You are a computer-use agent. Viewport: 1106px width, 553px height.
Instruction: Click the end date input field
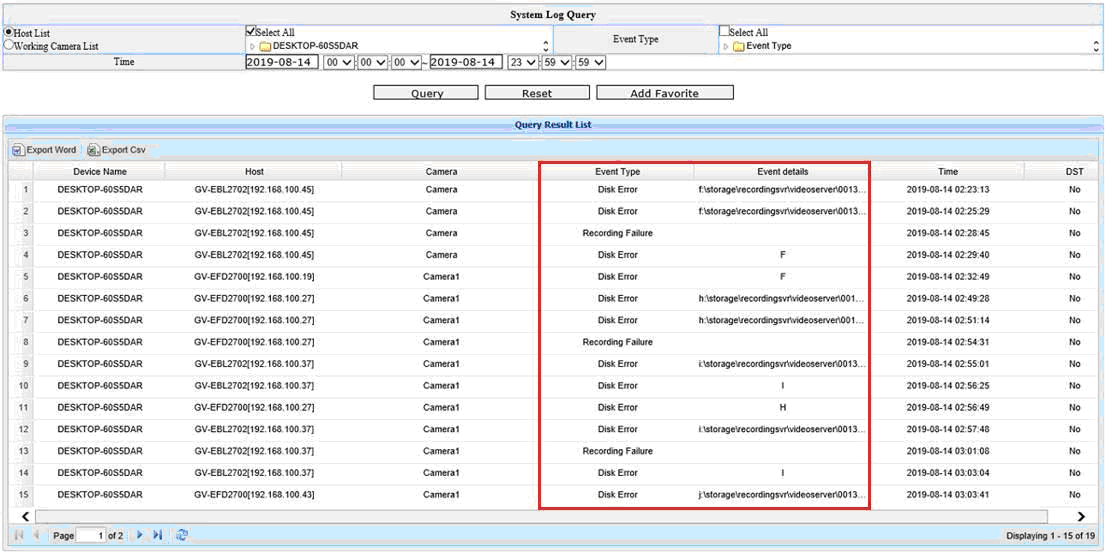pyautogui.click(x=466, y=62)
